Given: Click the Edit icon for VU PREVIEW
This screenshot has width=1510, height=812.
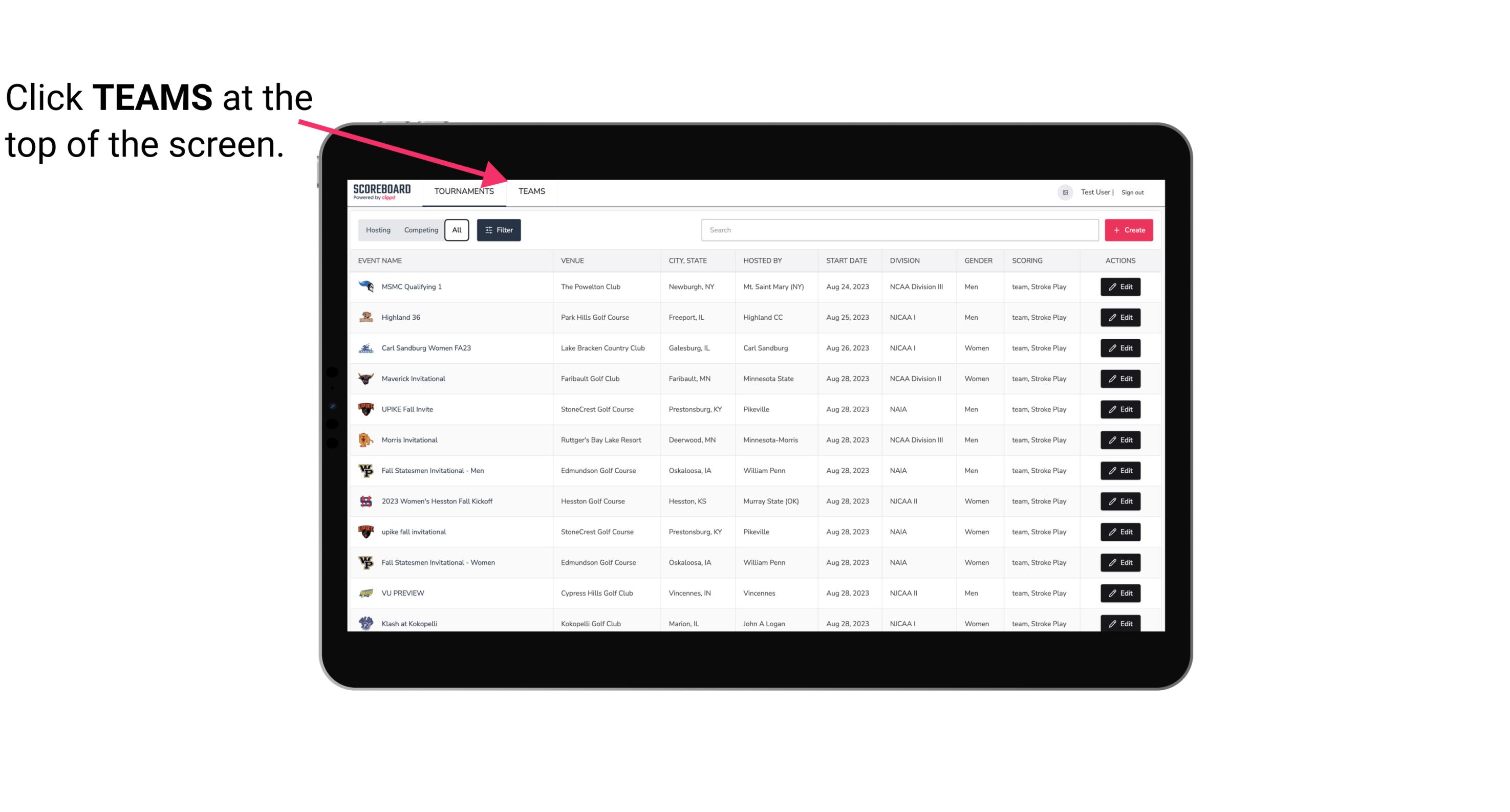Looking at the screenshot, I should click(1121, 592).
